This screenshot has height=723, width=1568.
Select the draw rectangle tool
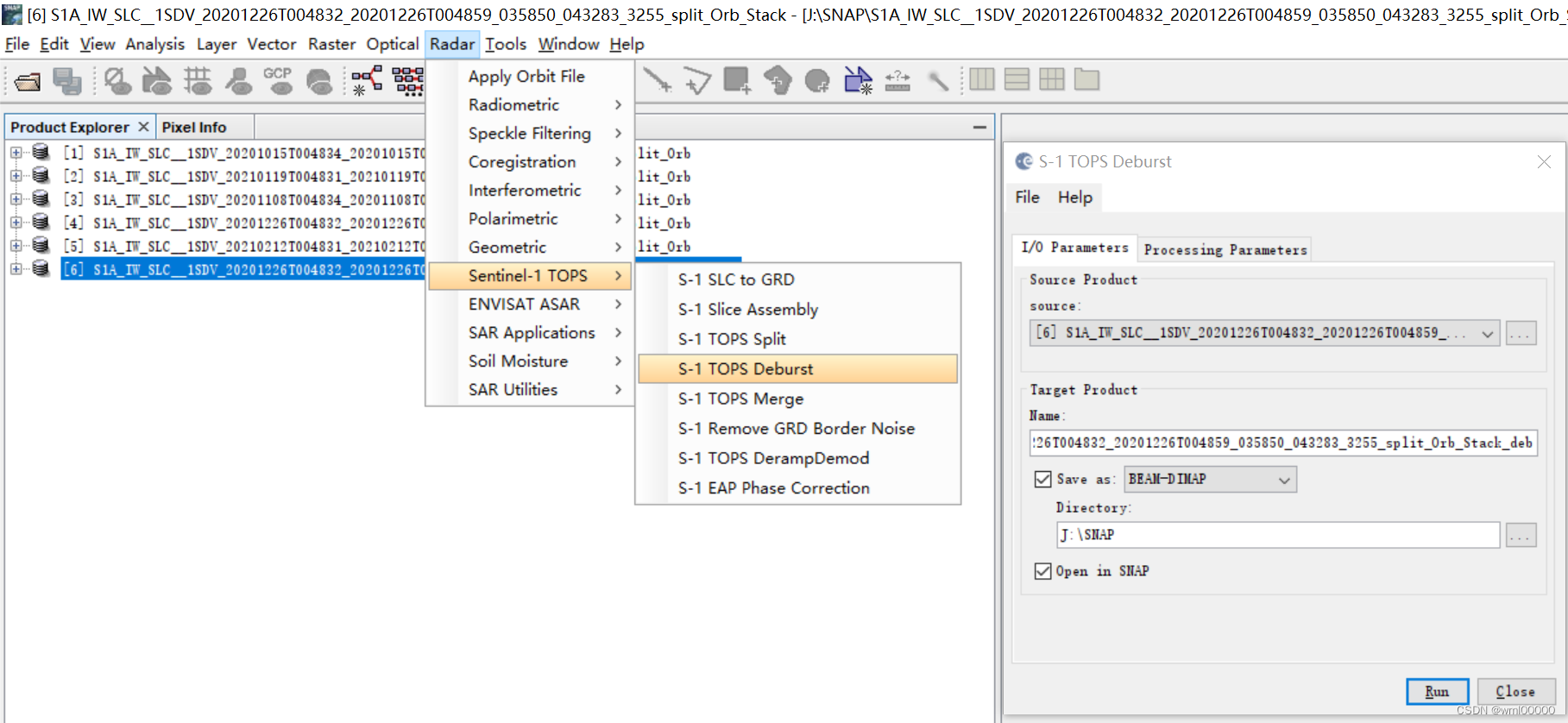click(x=737, y=80)
